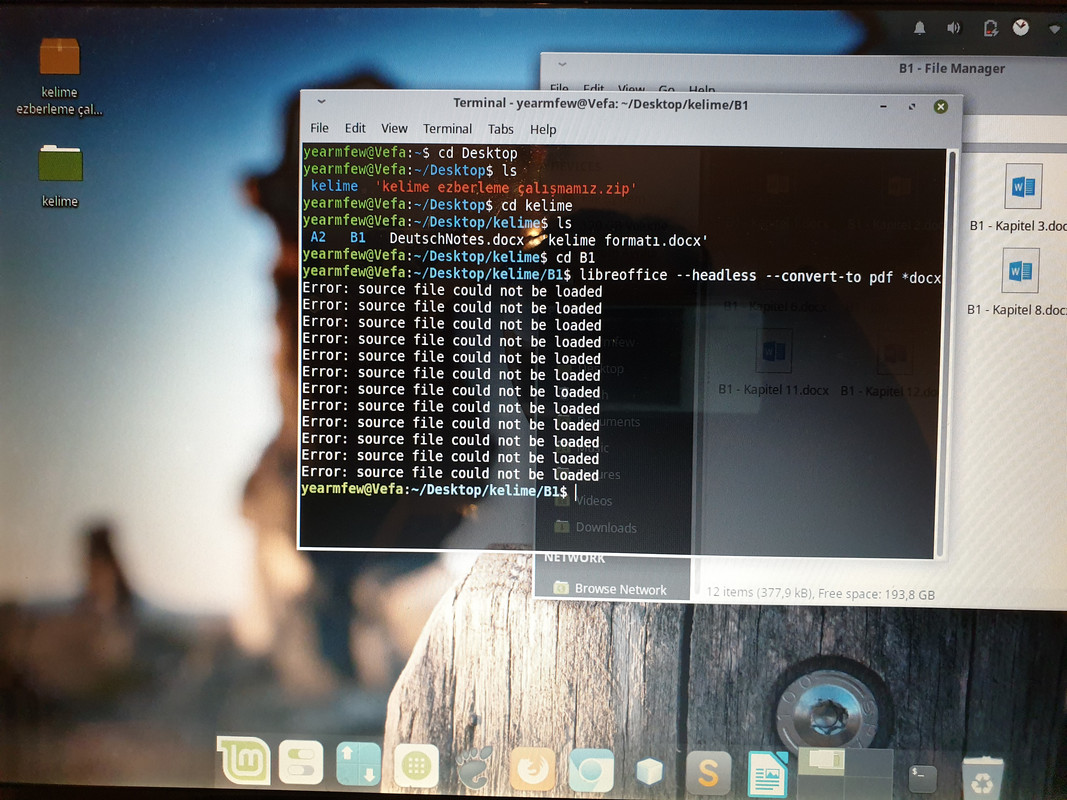Click the blue 'B1' directory in ls output
This screenshot has height=800, width=1067.
[x=358, y=237]
